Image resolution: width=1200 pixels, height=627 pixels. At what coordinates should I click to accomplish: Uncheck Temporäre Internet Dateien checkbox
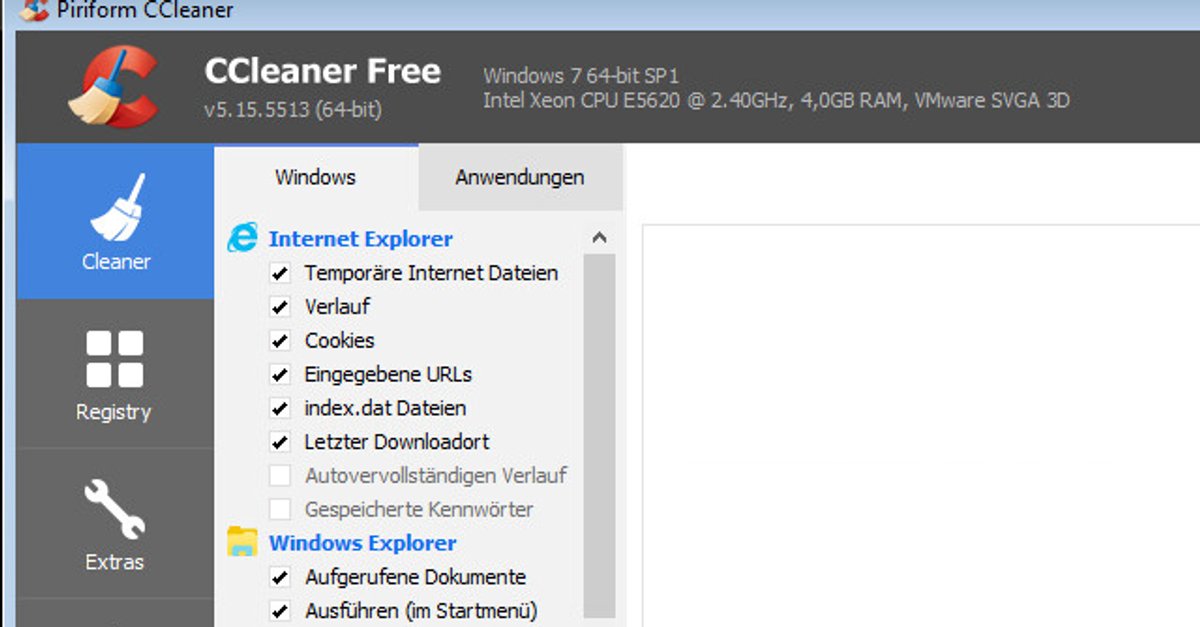click(280, 273)
